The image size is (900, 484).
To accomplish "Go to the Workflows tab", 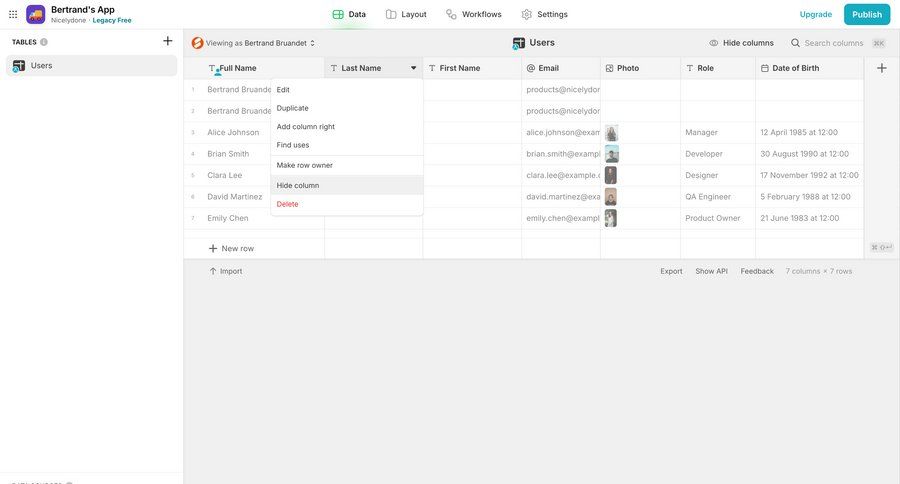I will (x=474, y=14).
